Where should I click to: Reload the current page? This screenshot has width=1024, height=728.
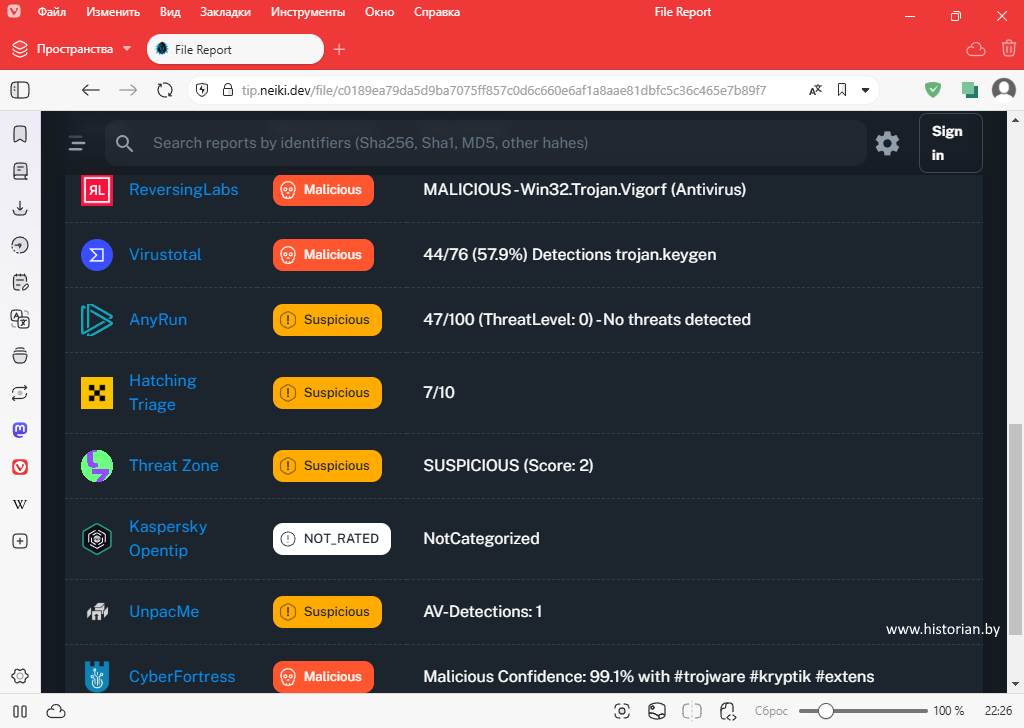pyautogui.click(x=165, y=90)
